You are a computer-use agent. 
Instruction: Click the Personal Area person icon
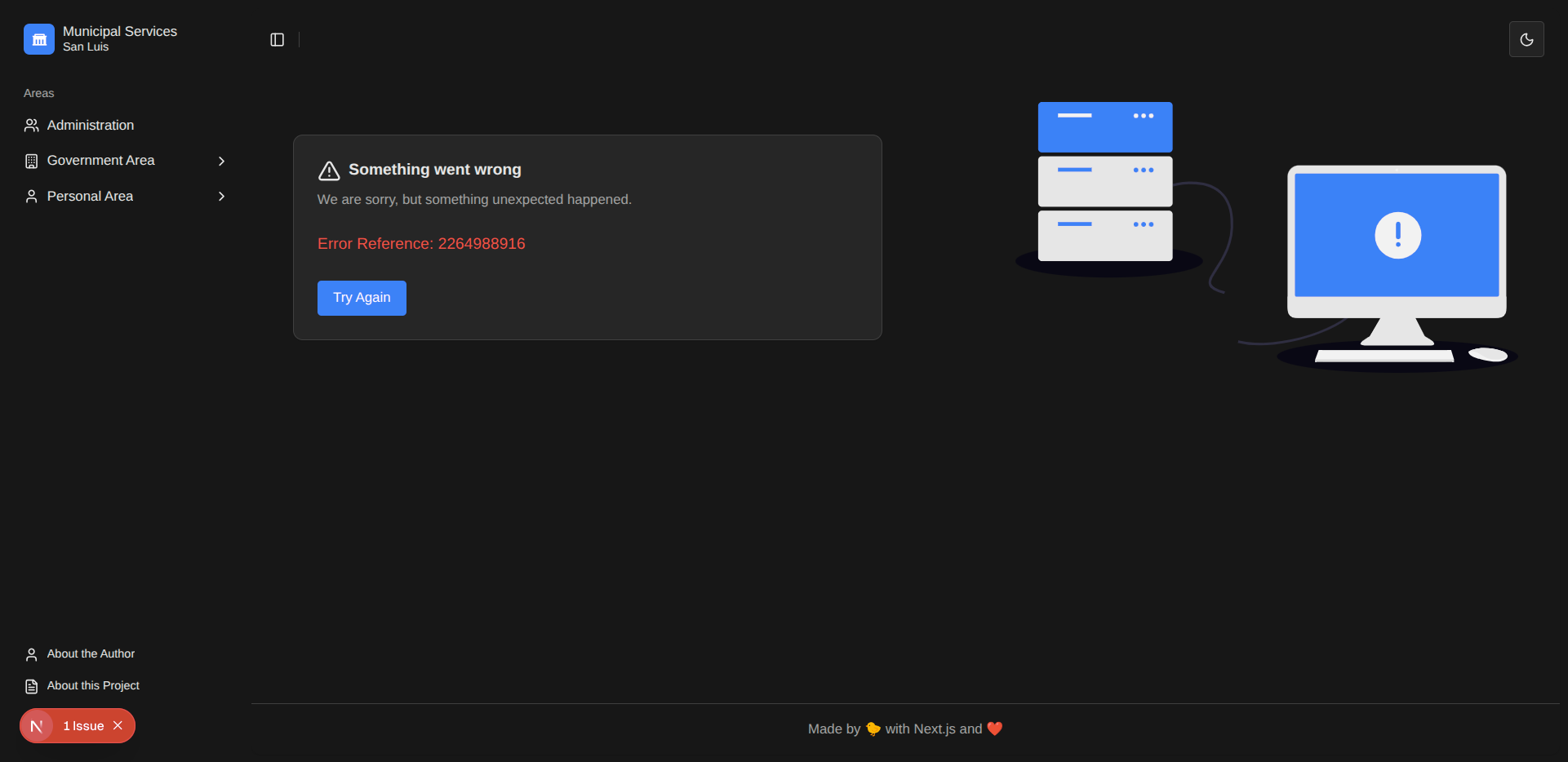pos(31,197)
